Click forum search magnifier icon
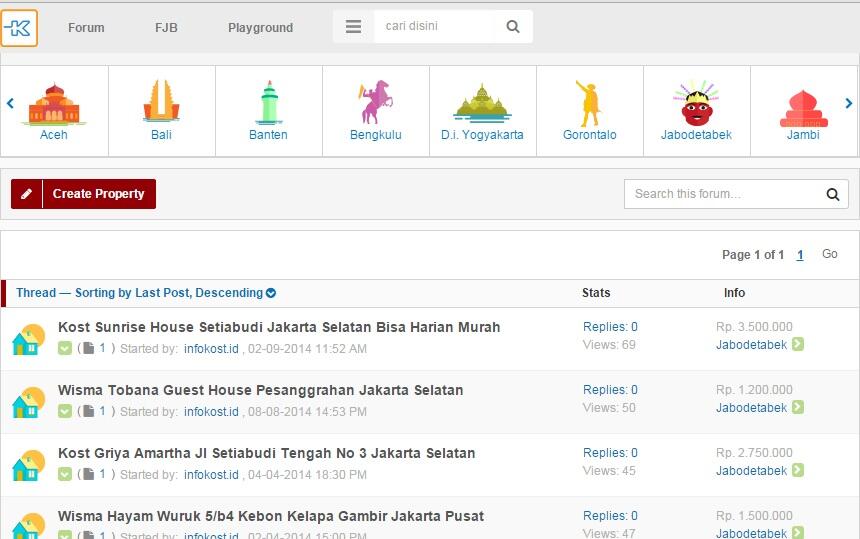This screenshot has height=539, width=860. coord(833,194)
